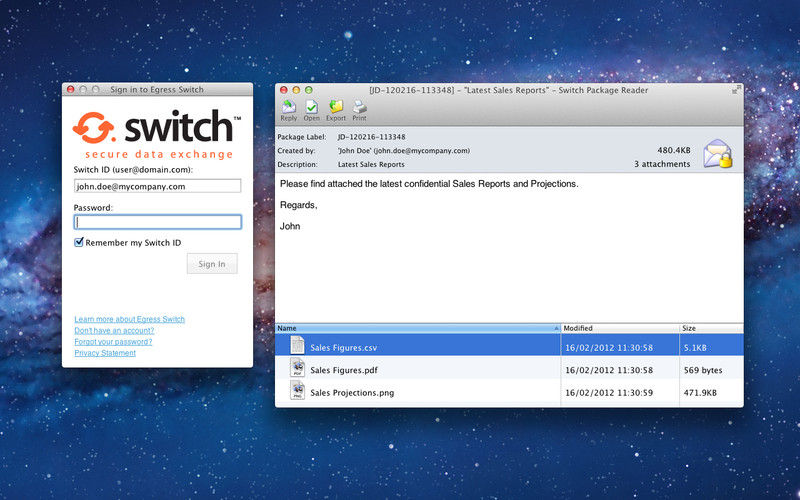Click the 569 bytes size value
Viewport: 800px width, 500px height.
pos(703,370)
